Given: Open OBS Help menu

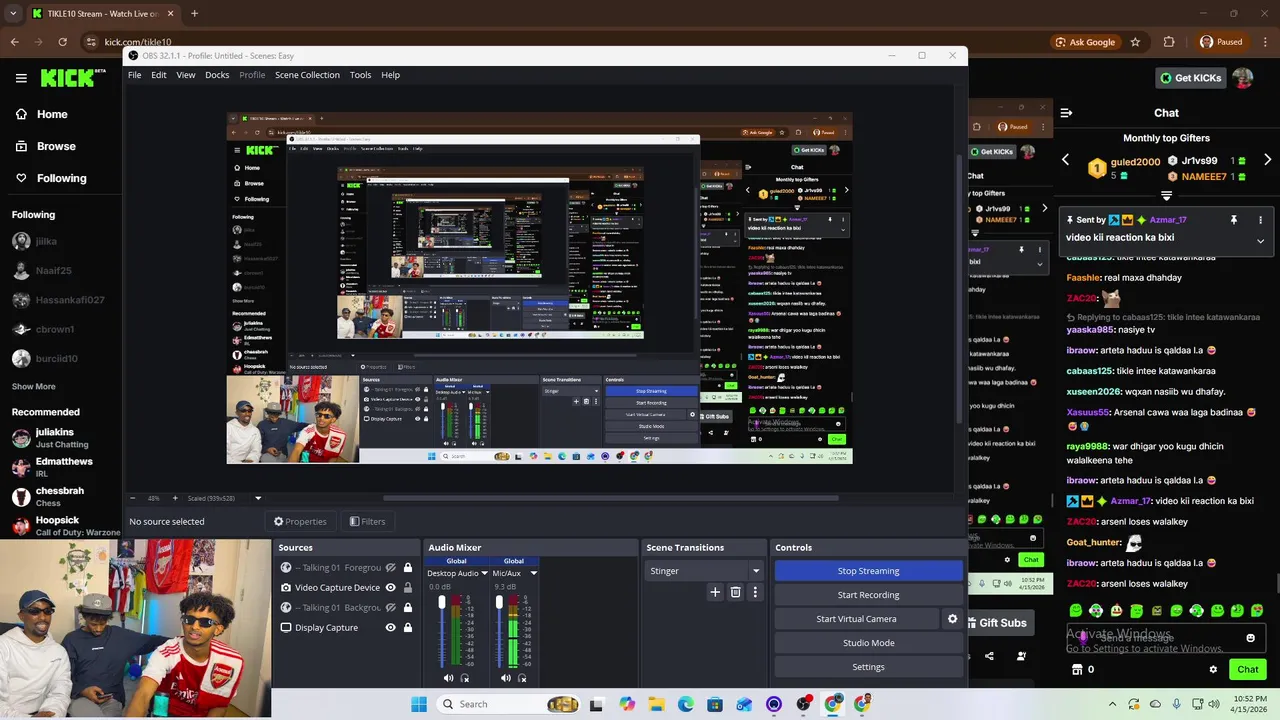Looking at the screenshot, I should (x=390, y=75).
